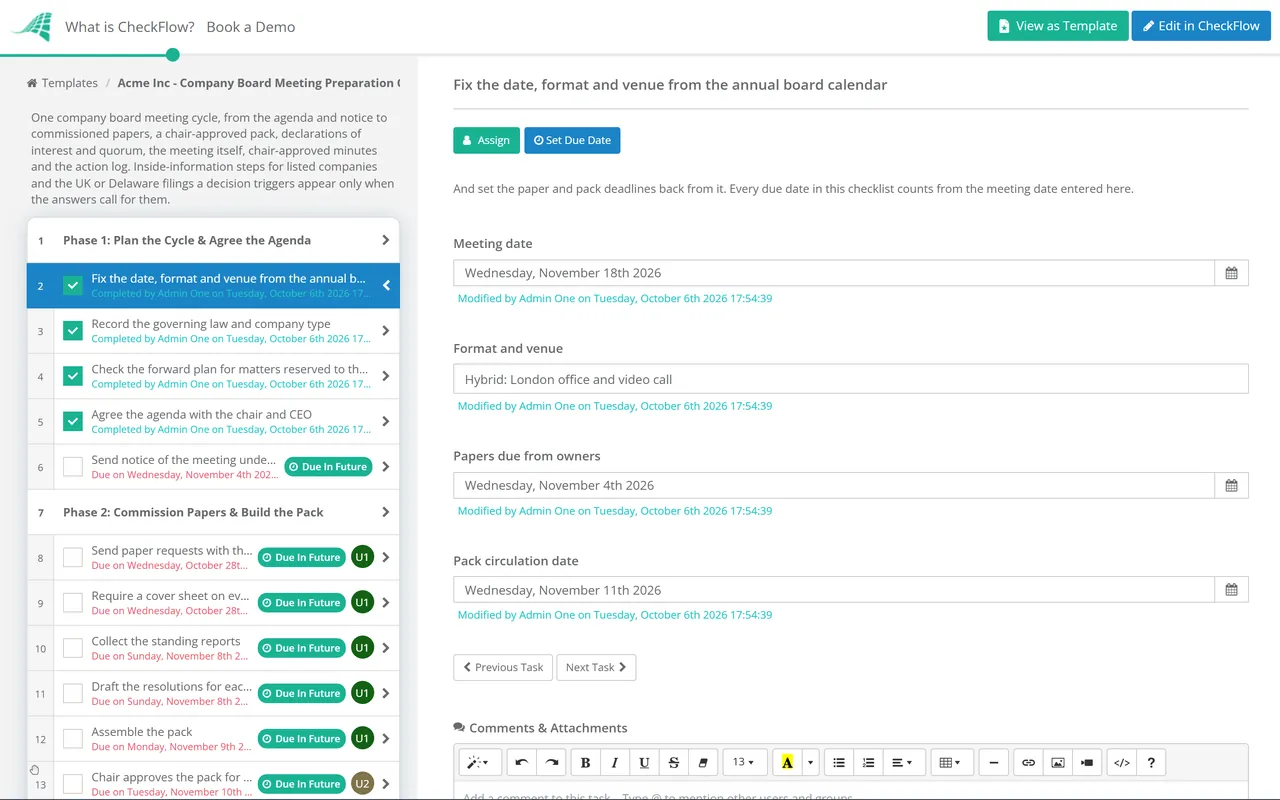Open the font size 13 dropdown

(x=744, y=762)
